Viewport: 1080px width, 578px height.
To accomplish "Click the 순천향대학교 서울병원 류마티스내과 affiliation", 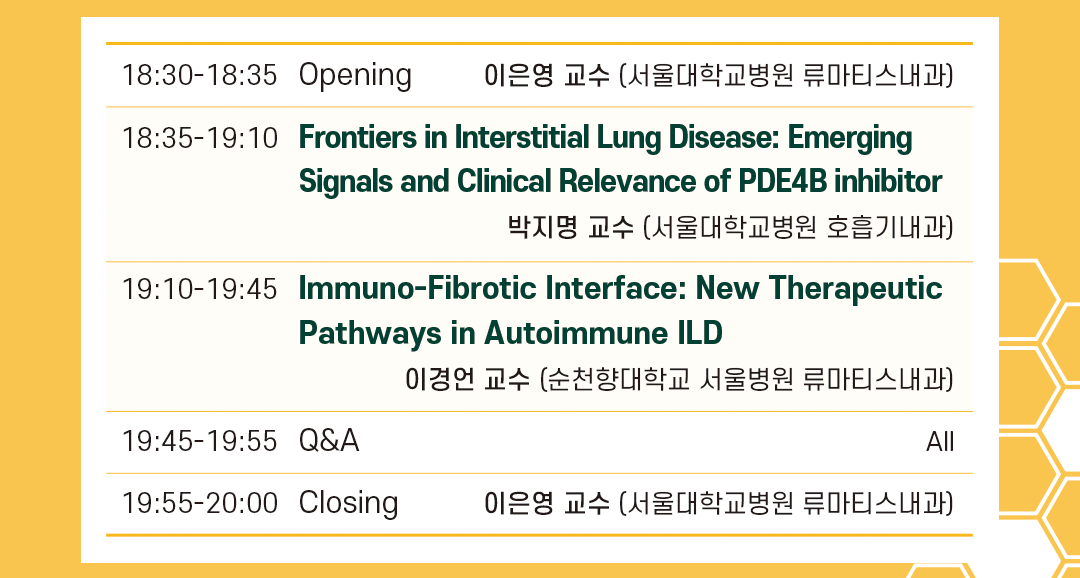I will (x=745, y=380).
